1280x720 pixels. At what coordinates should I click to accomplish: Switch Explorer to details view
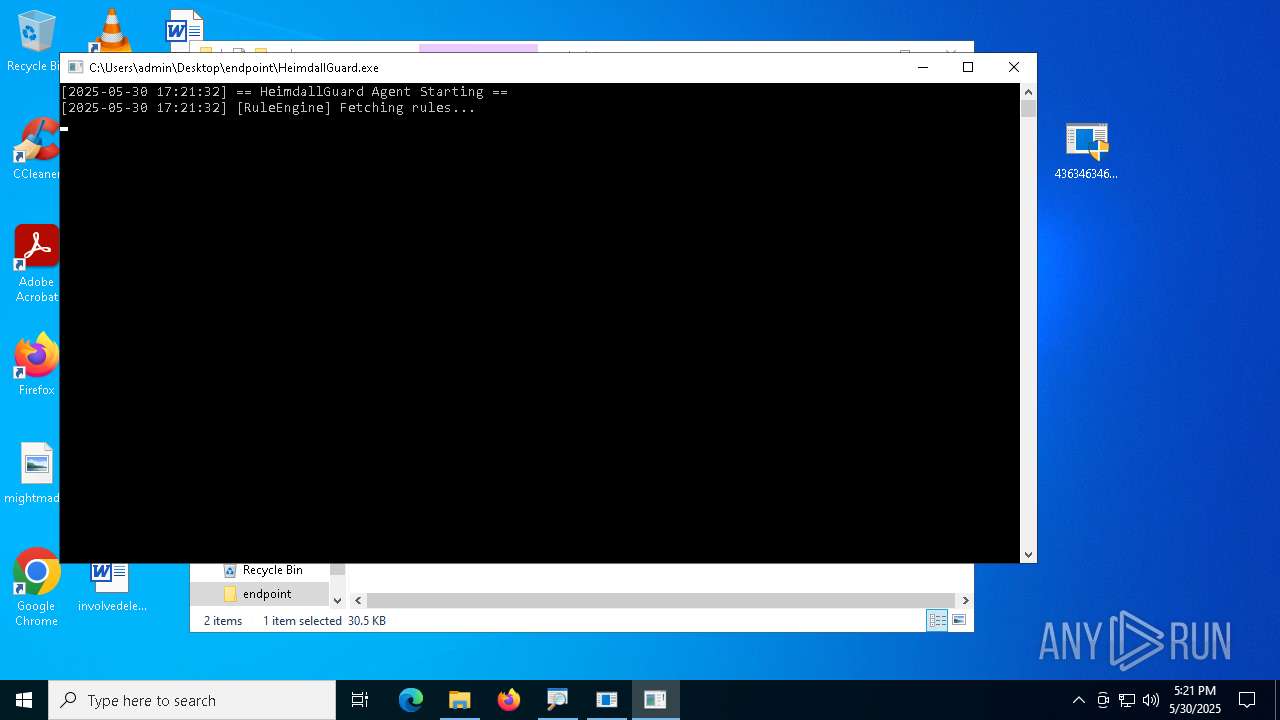937,621
